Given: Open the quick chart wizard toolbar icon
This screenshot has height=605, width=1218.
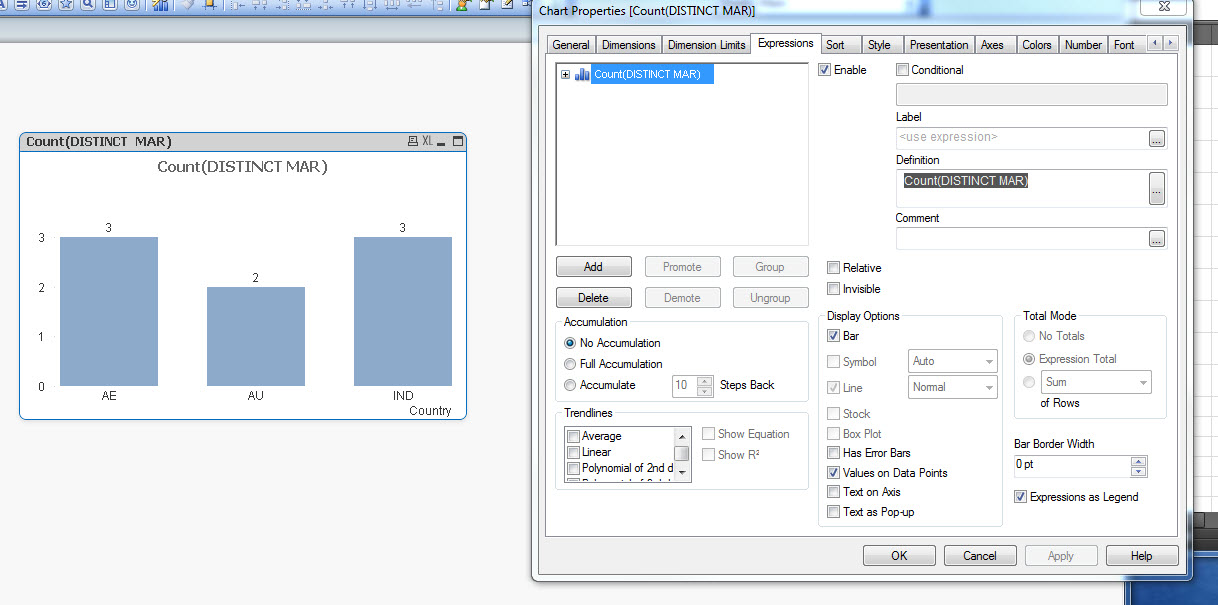Looking at the screenshot, I should [x=160, y=5].
